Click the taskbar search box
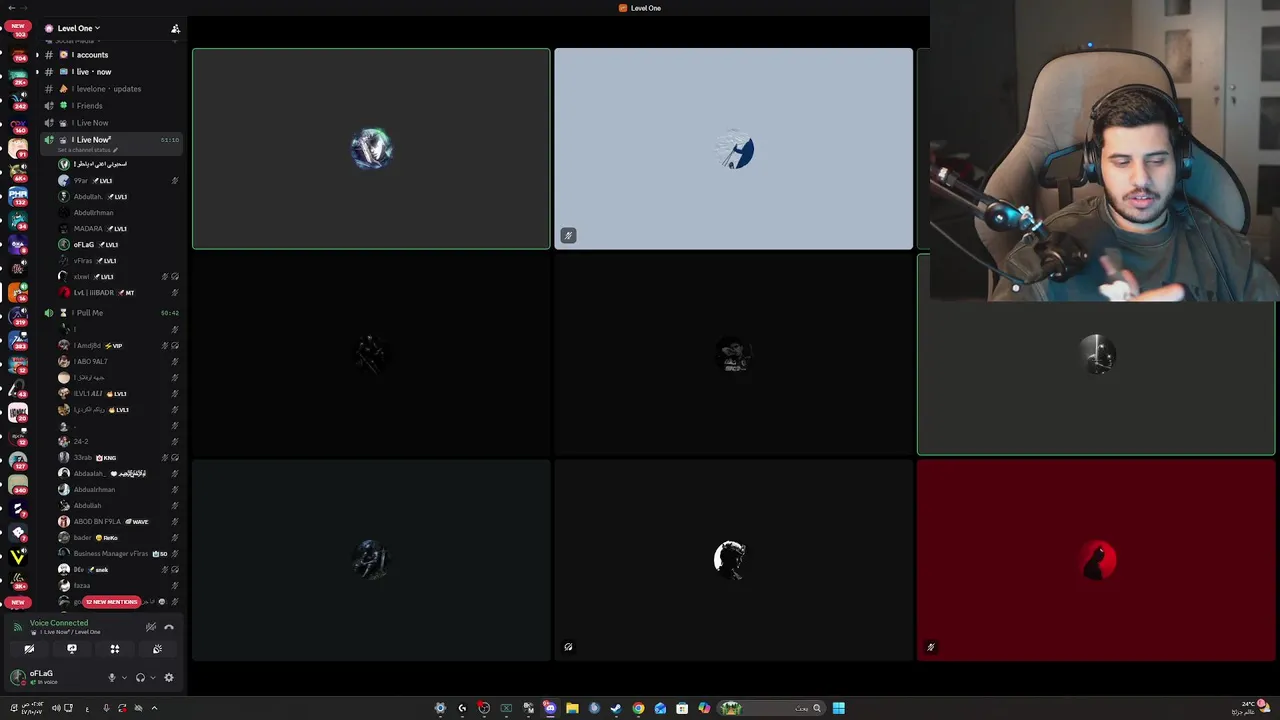The width and height of the screenshot is (1280, 720). (772, 708)
